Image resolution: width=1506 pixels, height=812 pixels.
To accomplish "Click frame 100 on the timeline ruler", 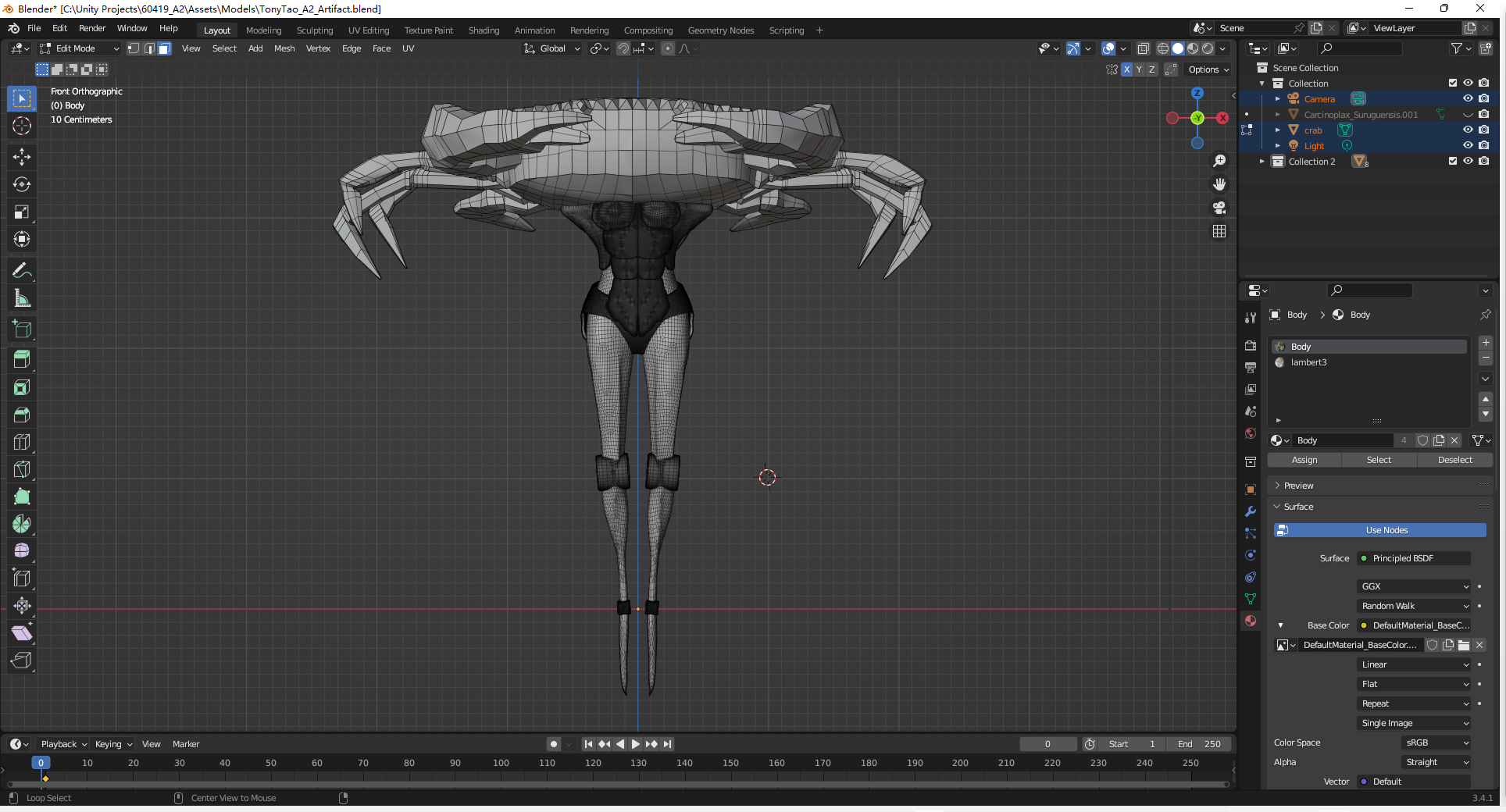I will [x=501, y=763].
